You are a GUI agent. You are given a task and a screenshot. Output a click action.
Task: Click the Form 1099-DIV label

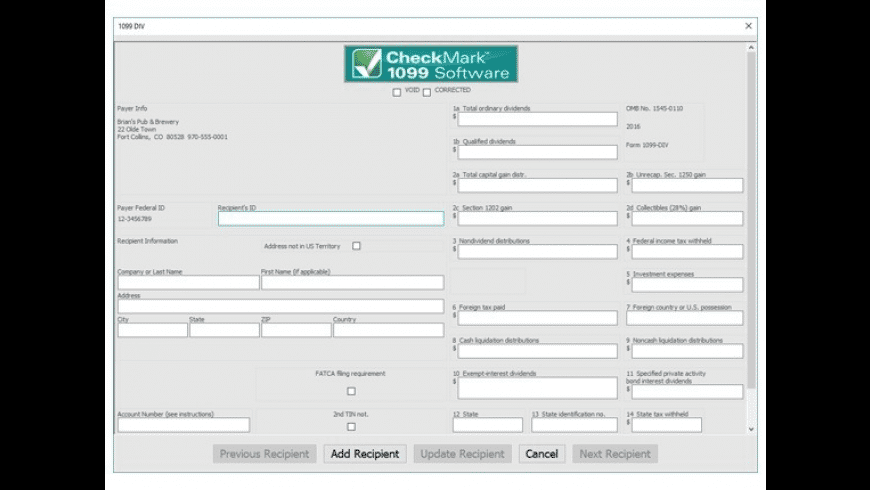(647, 145)
